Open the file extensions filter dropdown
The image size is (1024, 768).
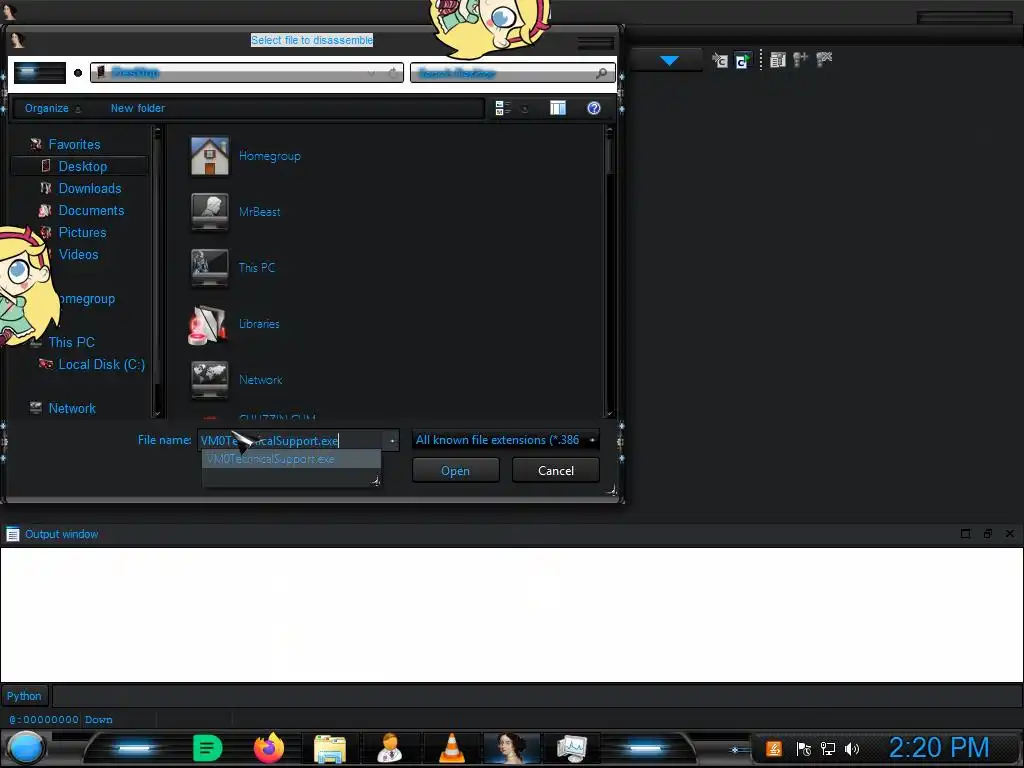[x=505, y=440]
